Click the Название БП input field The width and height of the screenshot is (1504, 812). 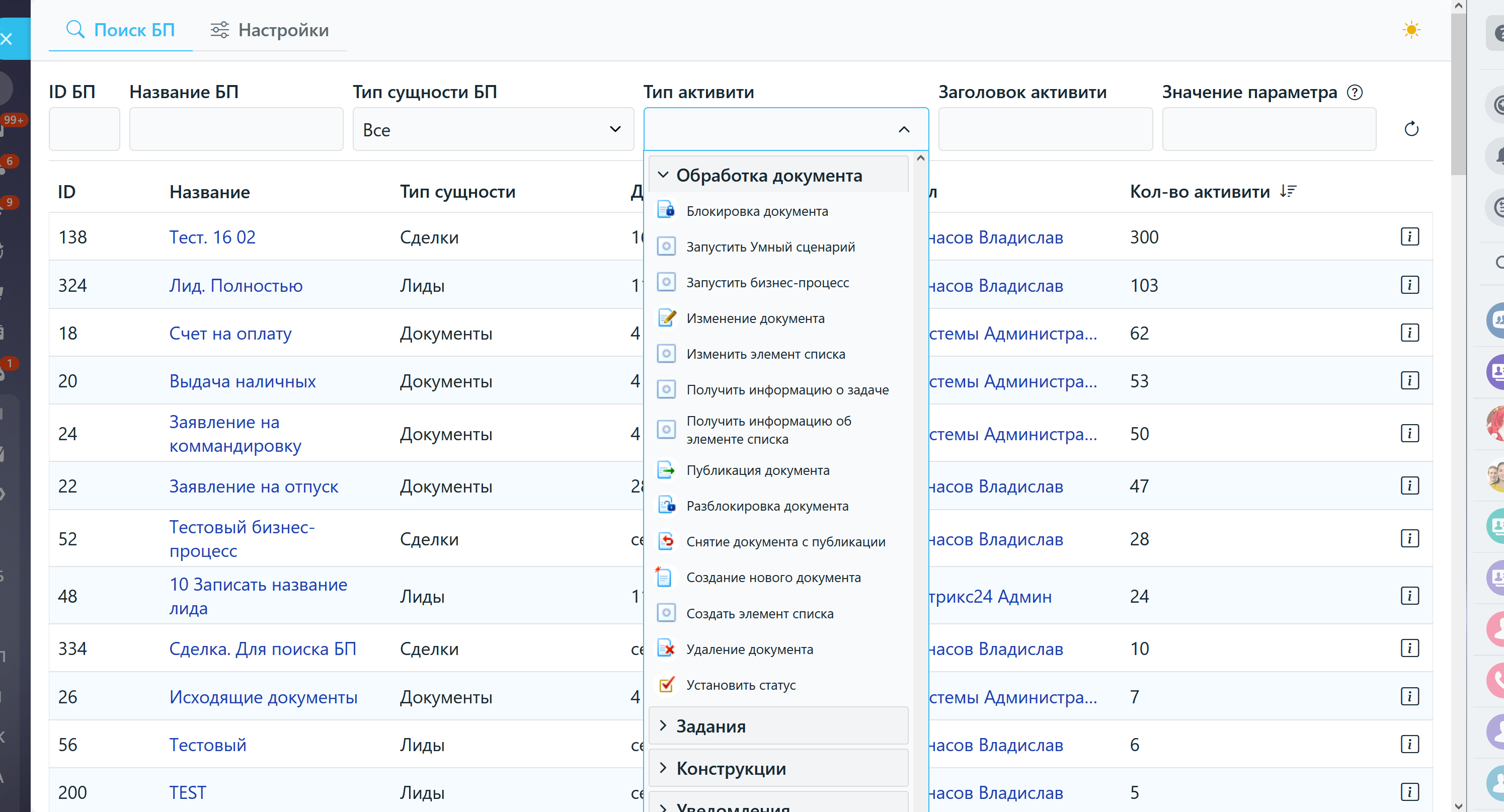236,130
